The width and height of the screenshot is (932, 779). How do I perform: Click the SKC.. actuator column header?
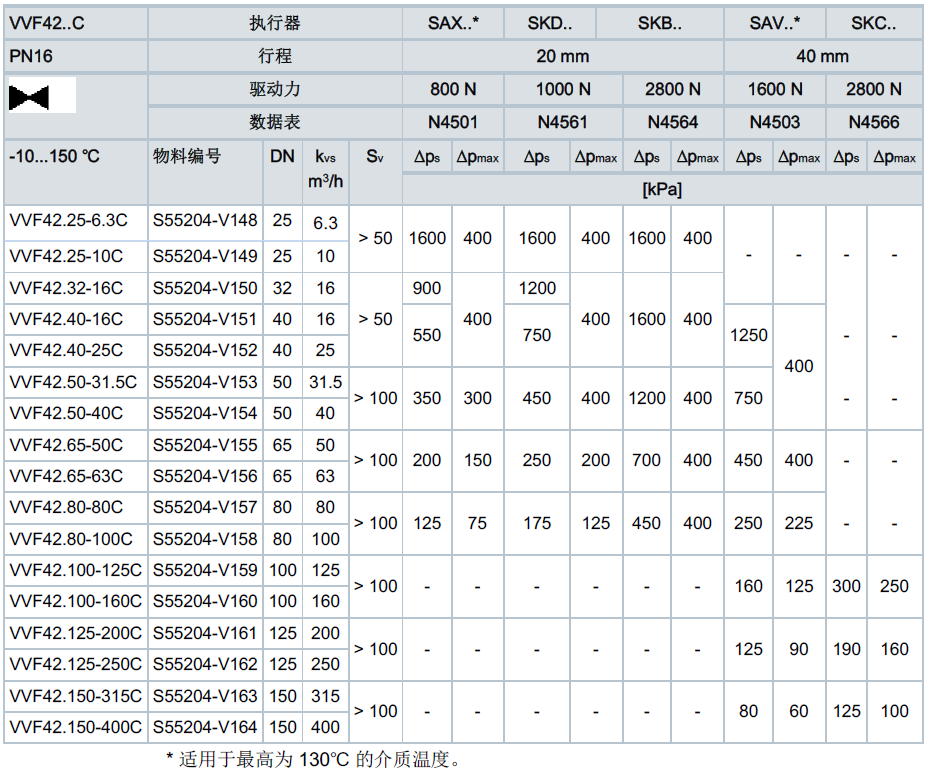coord(873,24)
